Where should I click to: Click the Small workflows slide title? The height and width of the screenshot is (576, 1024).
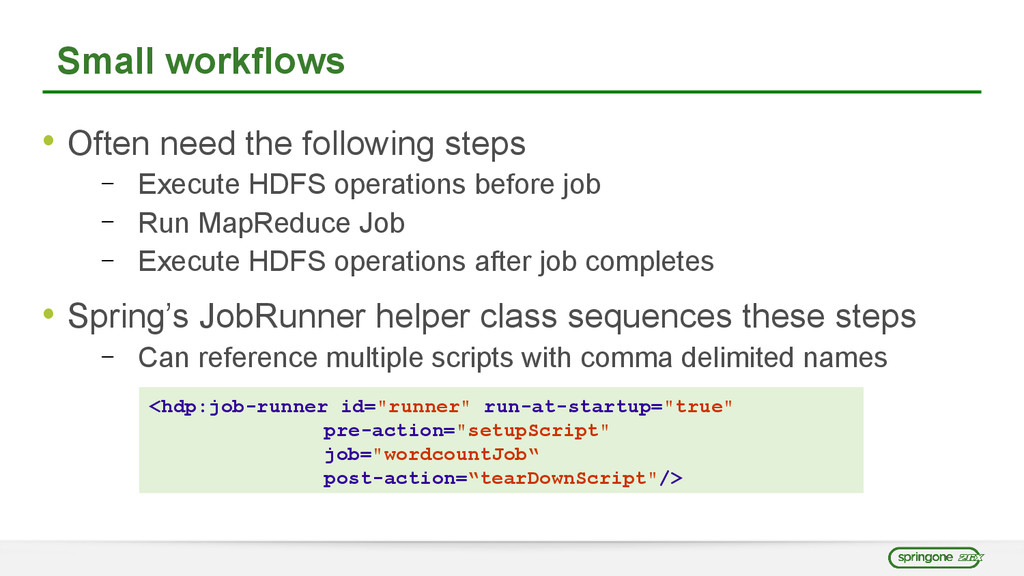(x=200, y=61)
